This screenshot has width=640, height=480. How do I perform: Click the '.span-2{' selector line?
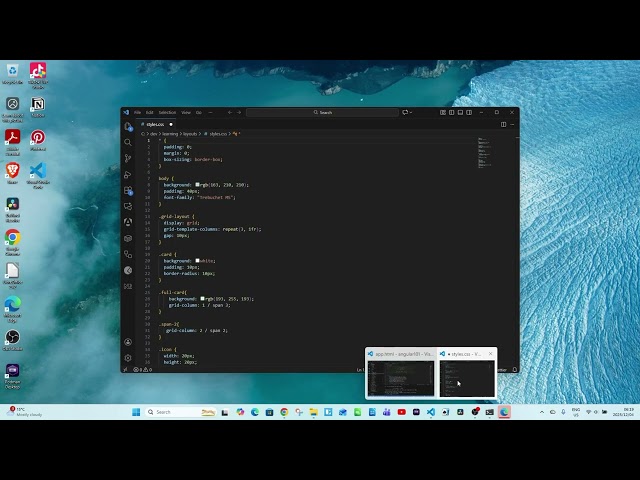tap(169, 324)
